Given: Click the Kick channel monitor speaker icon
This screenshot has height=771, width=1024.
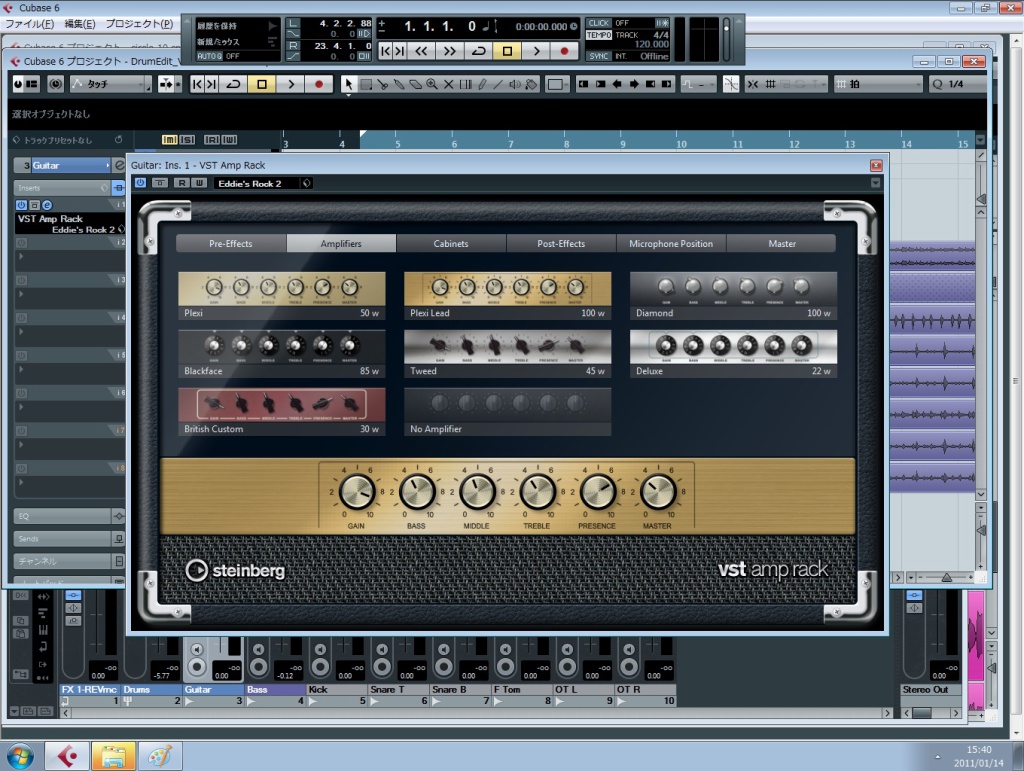Looking at the screenshot, I should (x=321, y=650).
